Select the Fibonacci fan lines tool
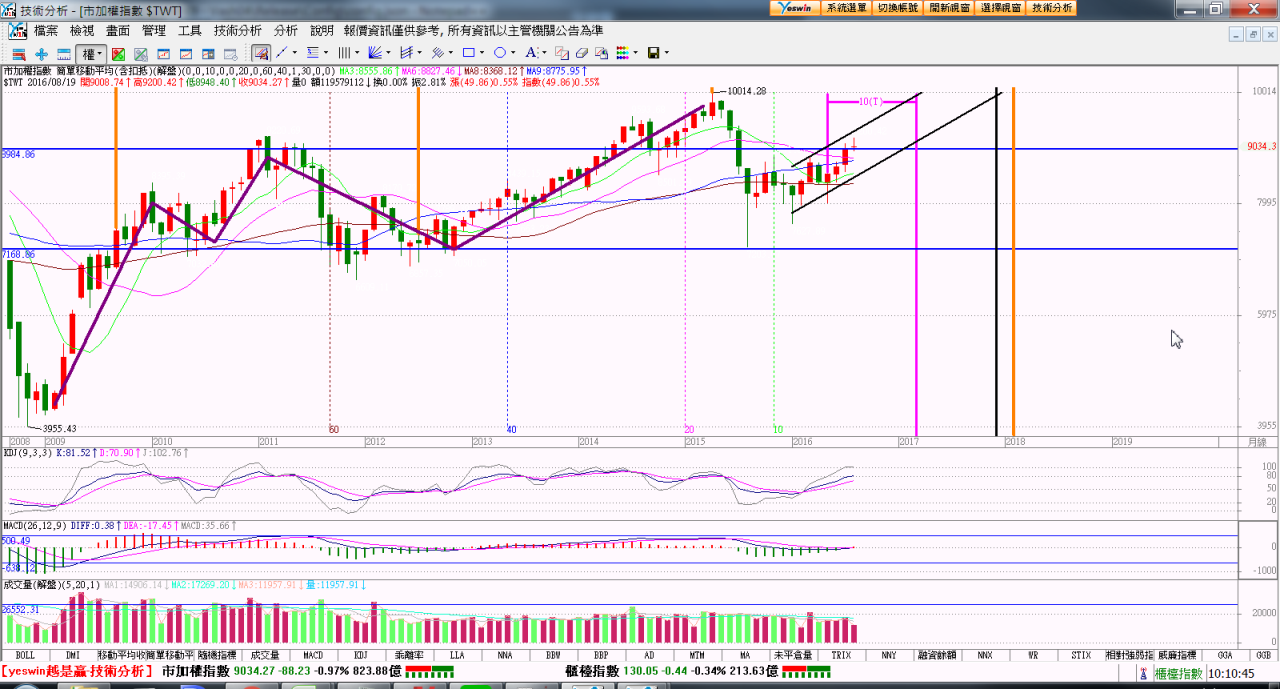 coord(375,53)
